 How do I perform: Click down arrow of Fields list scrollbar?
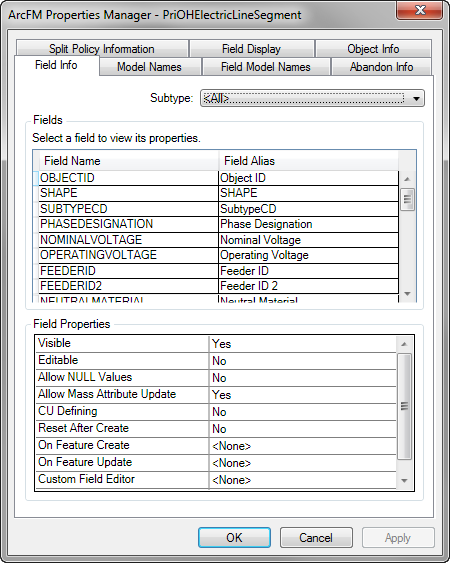[407, 294]
